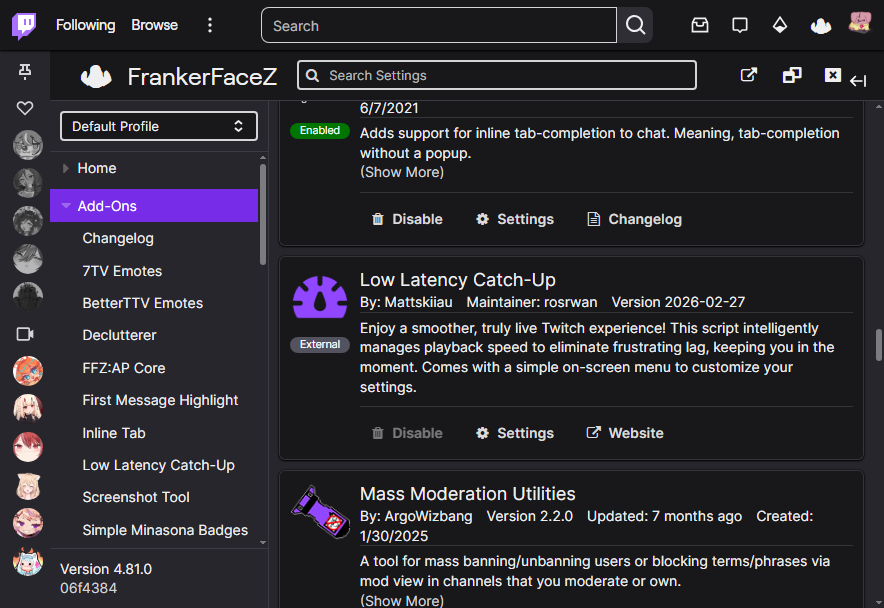Click the followed channels heart icon
The height and width of the screenshot is (608, 884).
(x=25, y=108)
